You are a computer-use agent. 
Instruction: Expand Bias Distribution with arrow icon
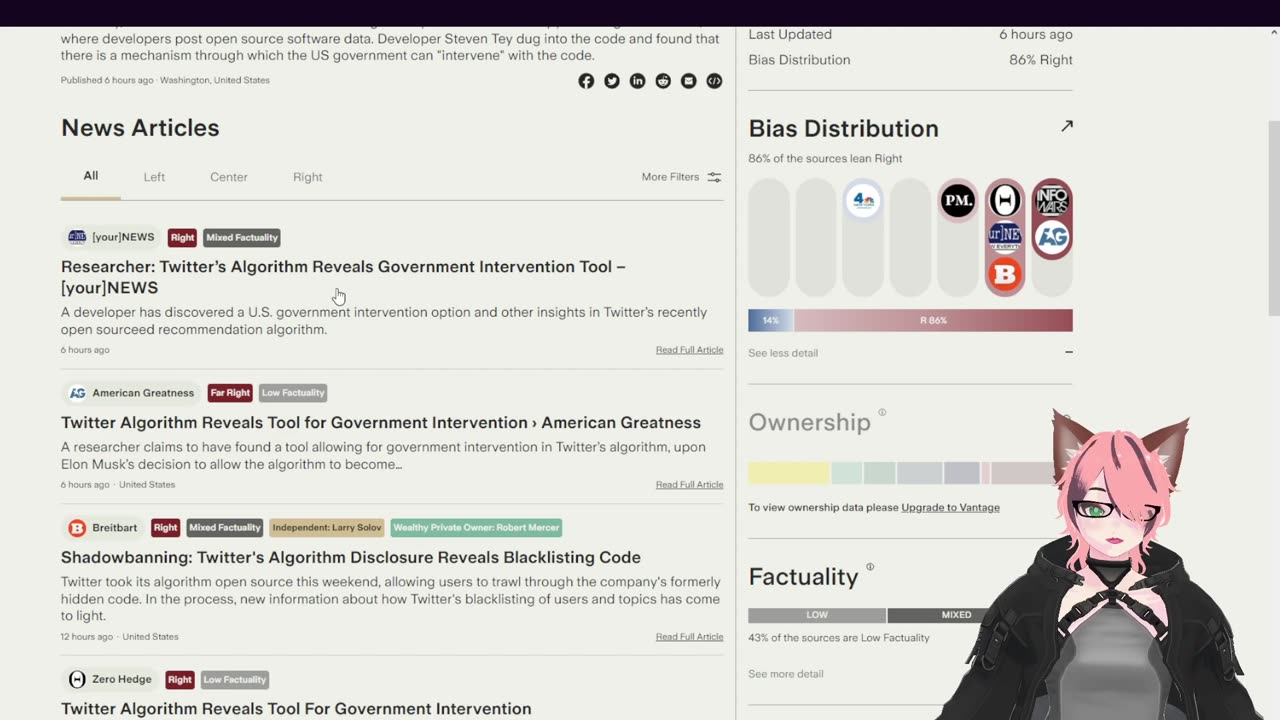(x=1067, y=126)
